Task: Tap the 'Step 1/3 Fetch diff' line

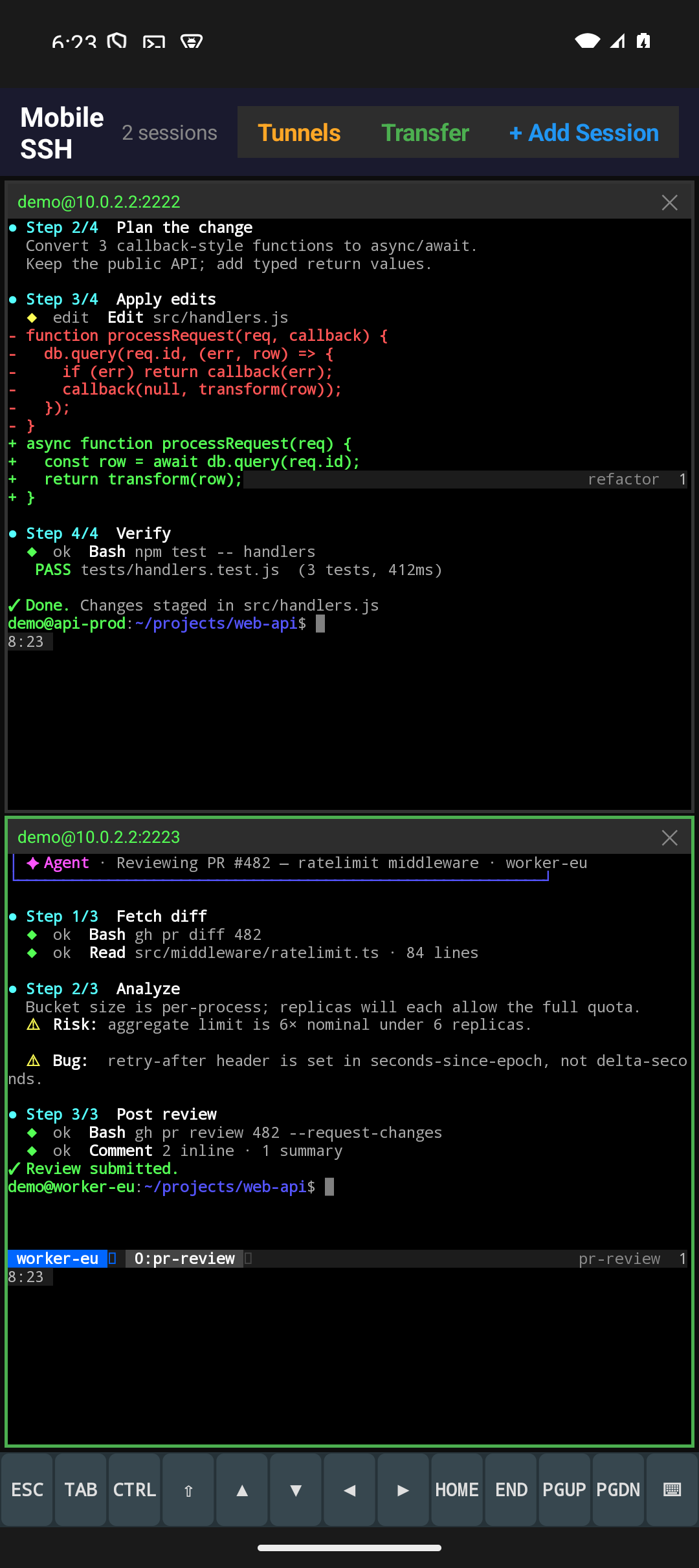Action: 108,917
